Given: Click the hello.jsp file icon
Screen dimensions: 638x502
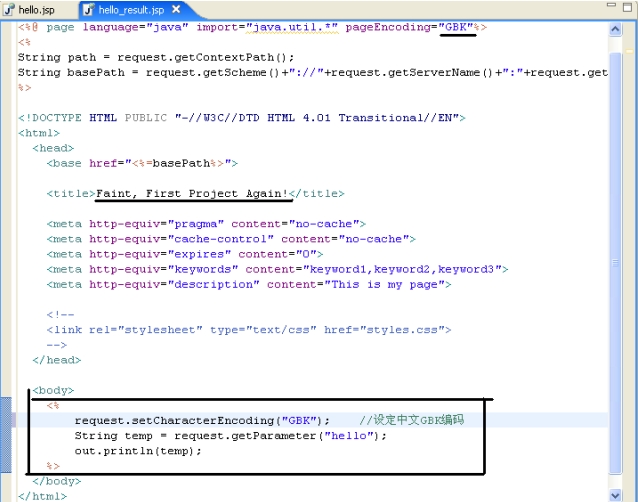Looking at the screenshot, I should 9,10.
